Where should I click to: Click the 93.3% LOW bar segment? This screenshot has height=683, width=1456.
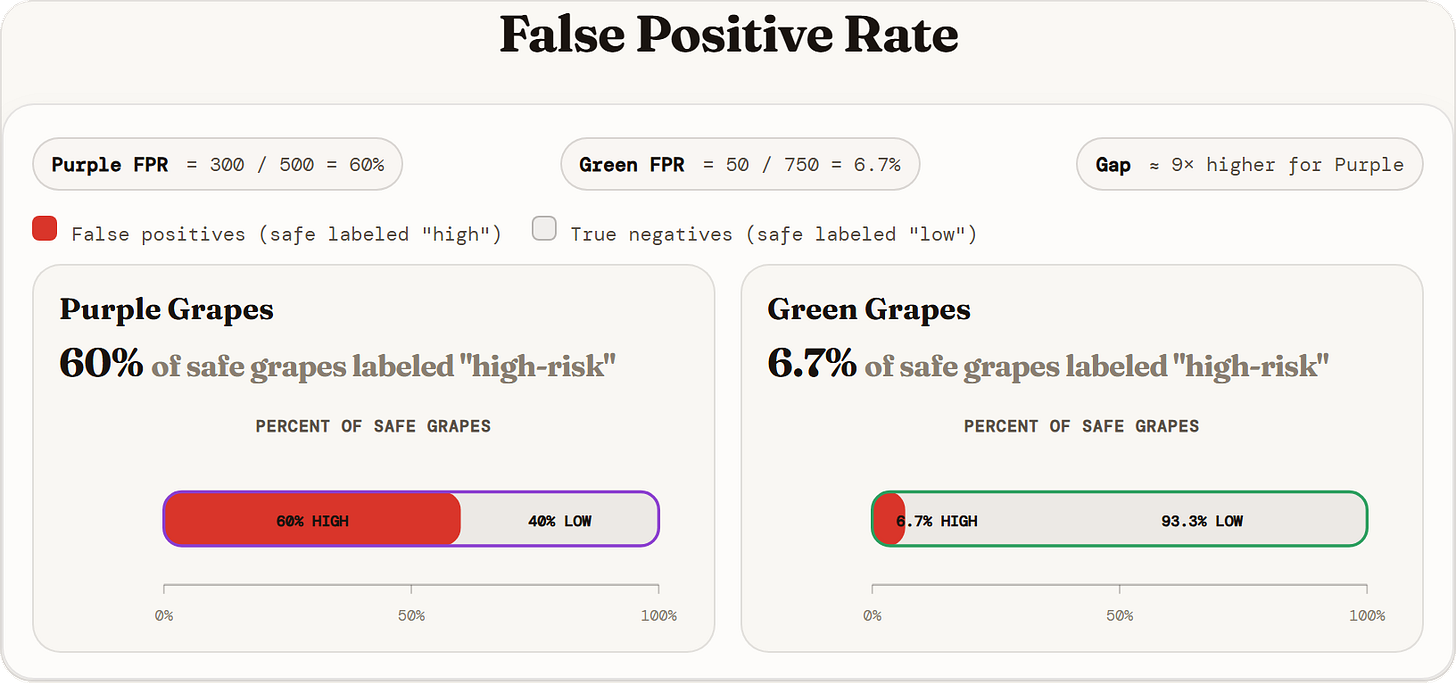pos(1135,519)
